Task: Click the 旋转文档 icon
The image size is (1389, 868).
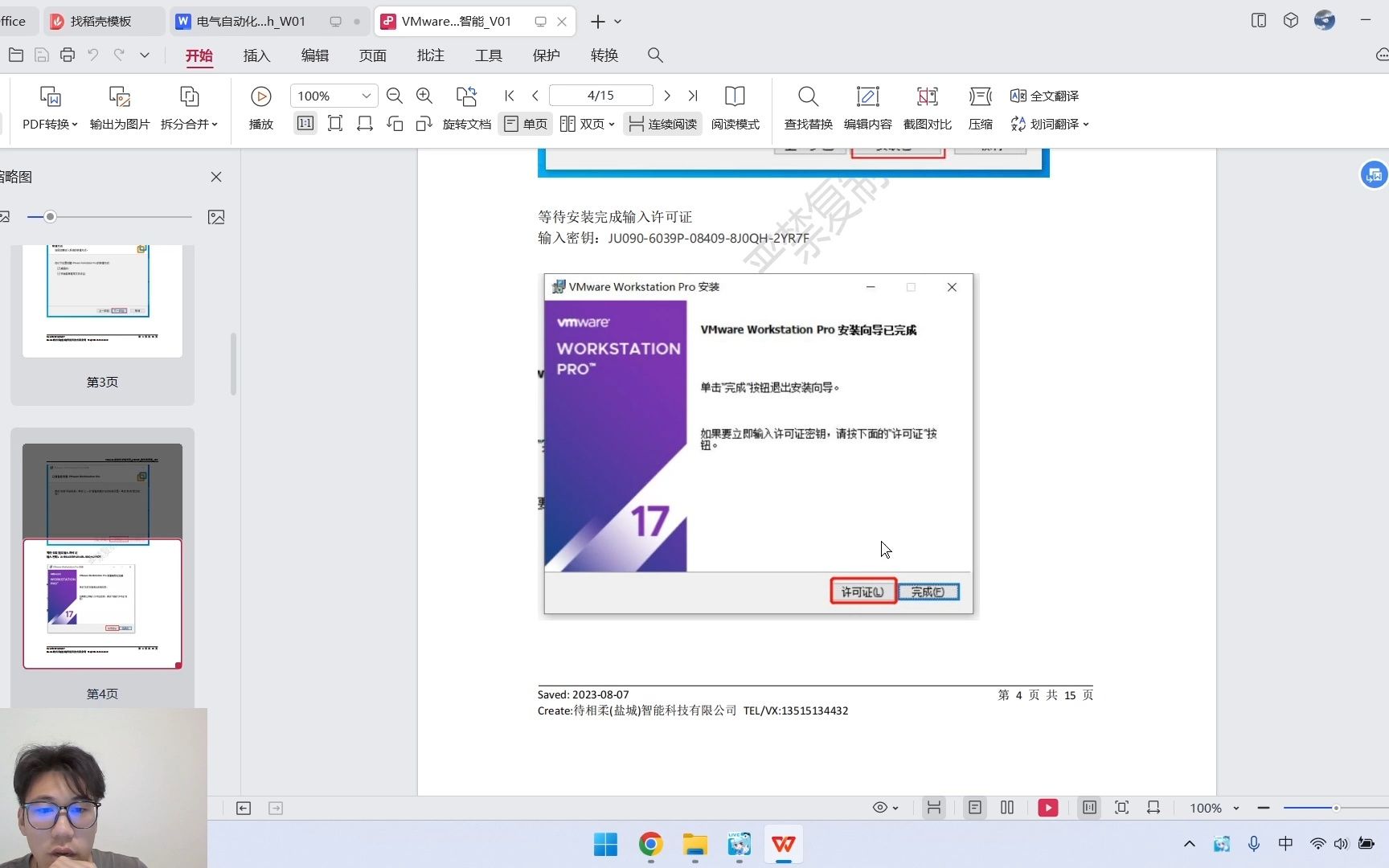Action: 466,96
